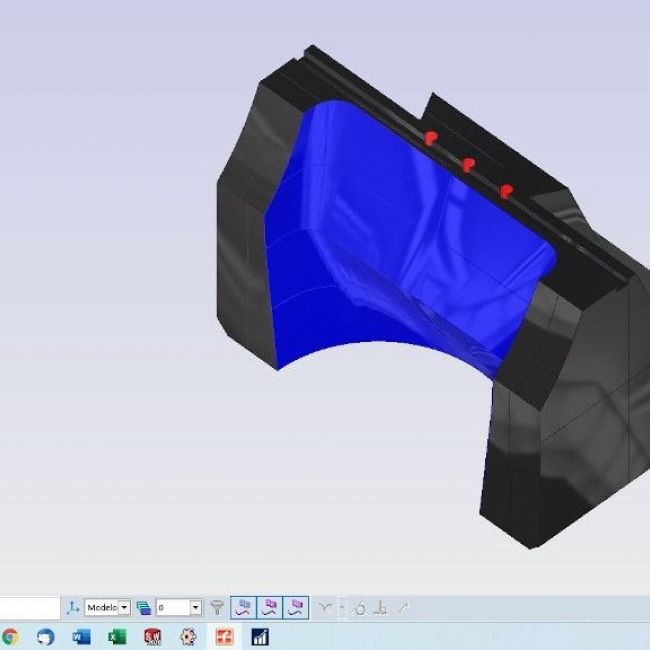Toggle the third surface snap button
This screenshot has height=650, width=650.
295,607
